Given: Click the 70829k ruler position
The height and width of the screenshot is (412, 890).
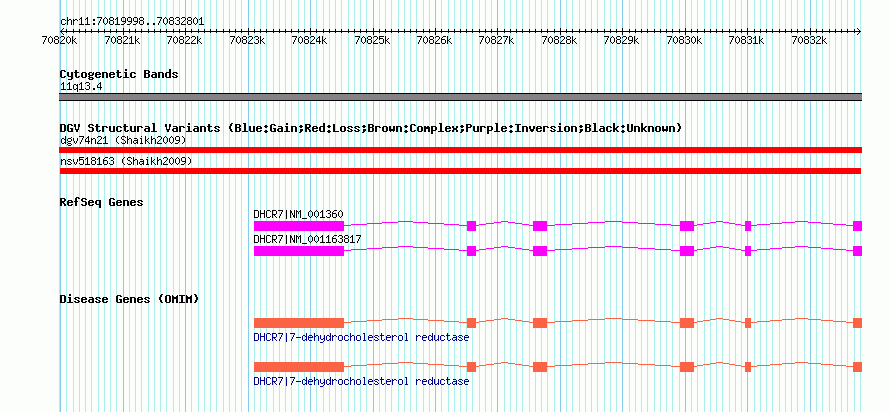Looking at the screenshot, I should click(622, 40).
